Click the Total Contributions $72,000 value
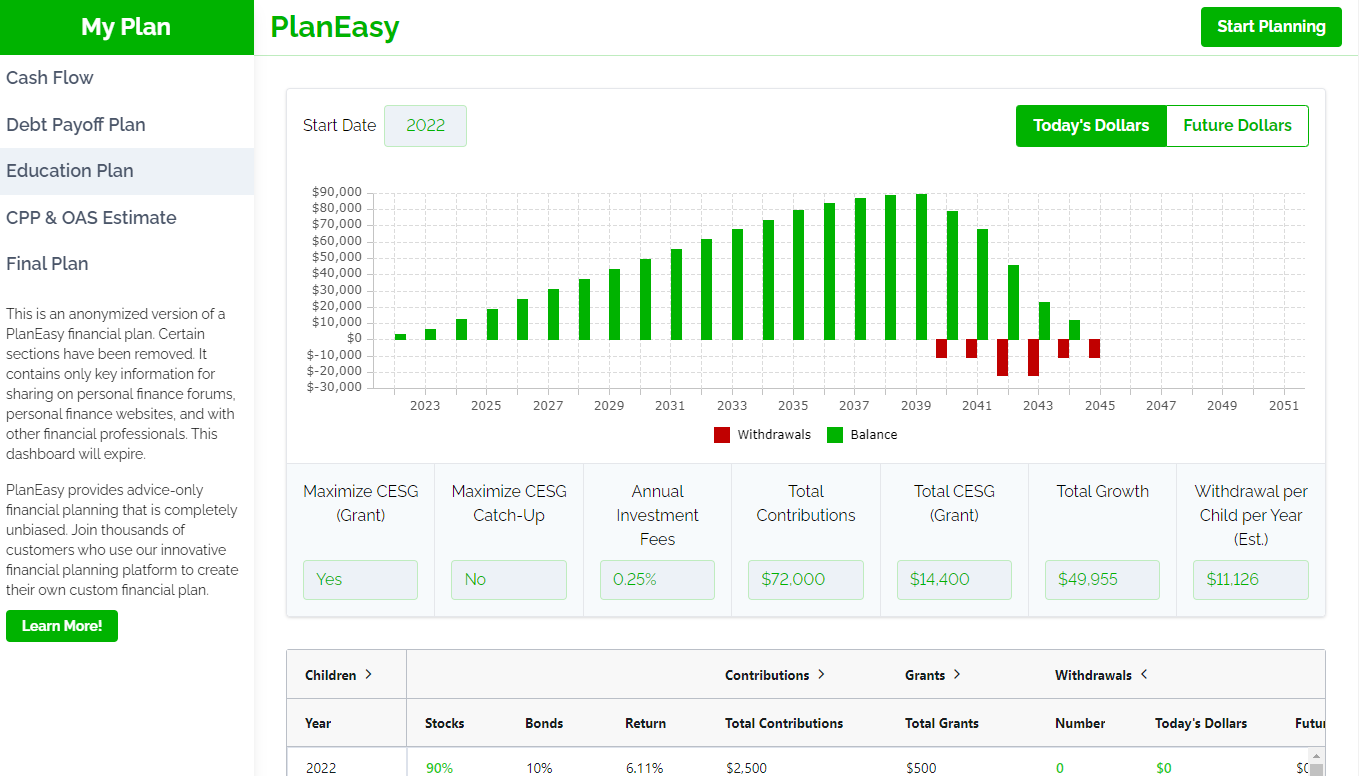1359x776 pixels. click(x=805, y=580)
